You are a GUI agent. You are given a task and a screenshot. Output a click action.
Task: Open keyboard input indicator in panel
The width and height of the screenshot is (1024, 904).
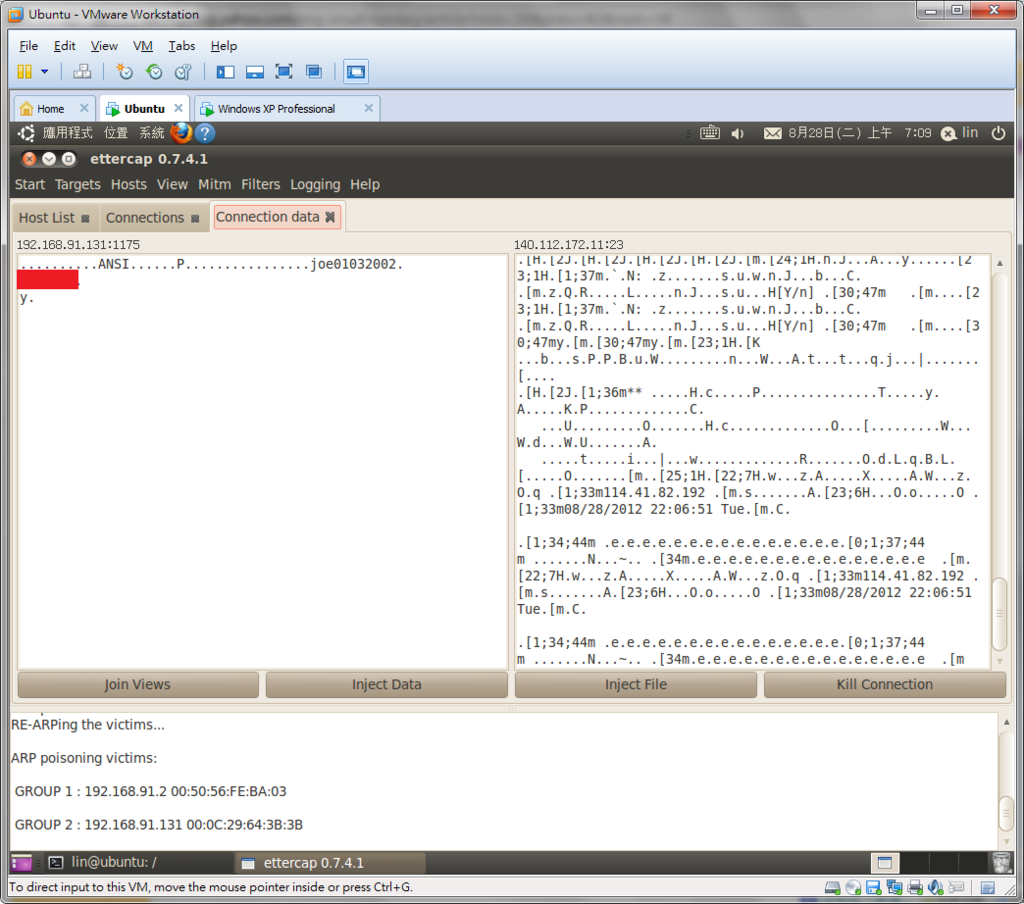tap(710, 133)
